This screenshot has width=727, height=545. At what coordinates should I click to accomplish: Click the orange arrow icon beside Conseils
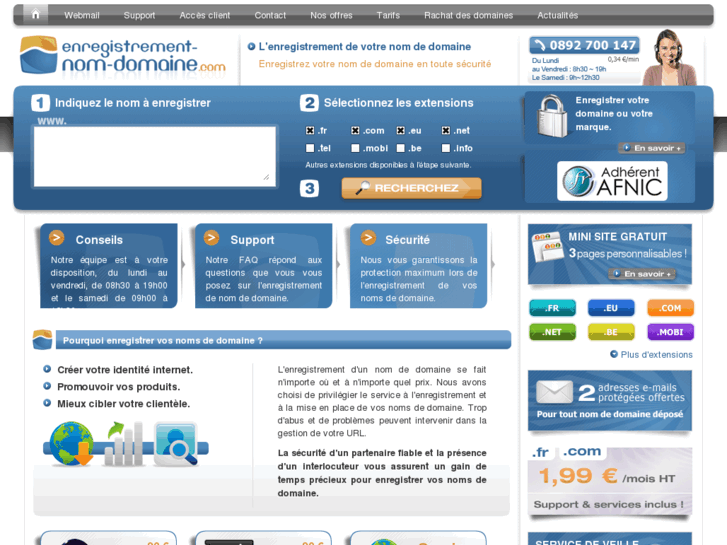coord(57,238)
